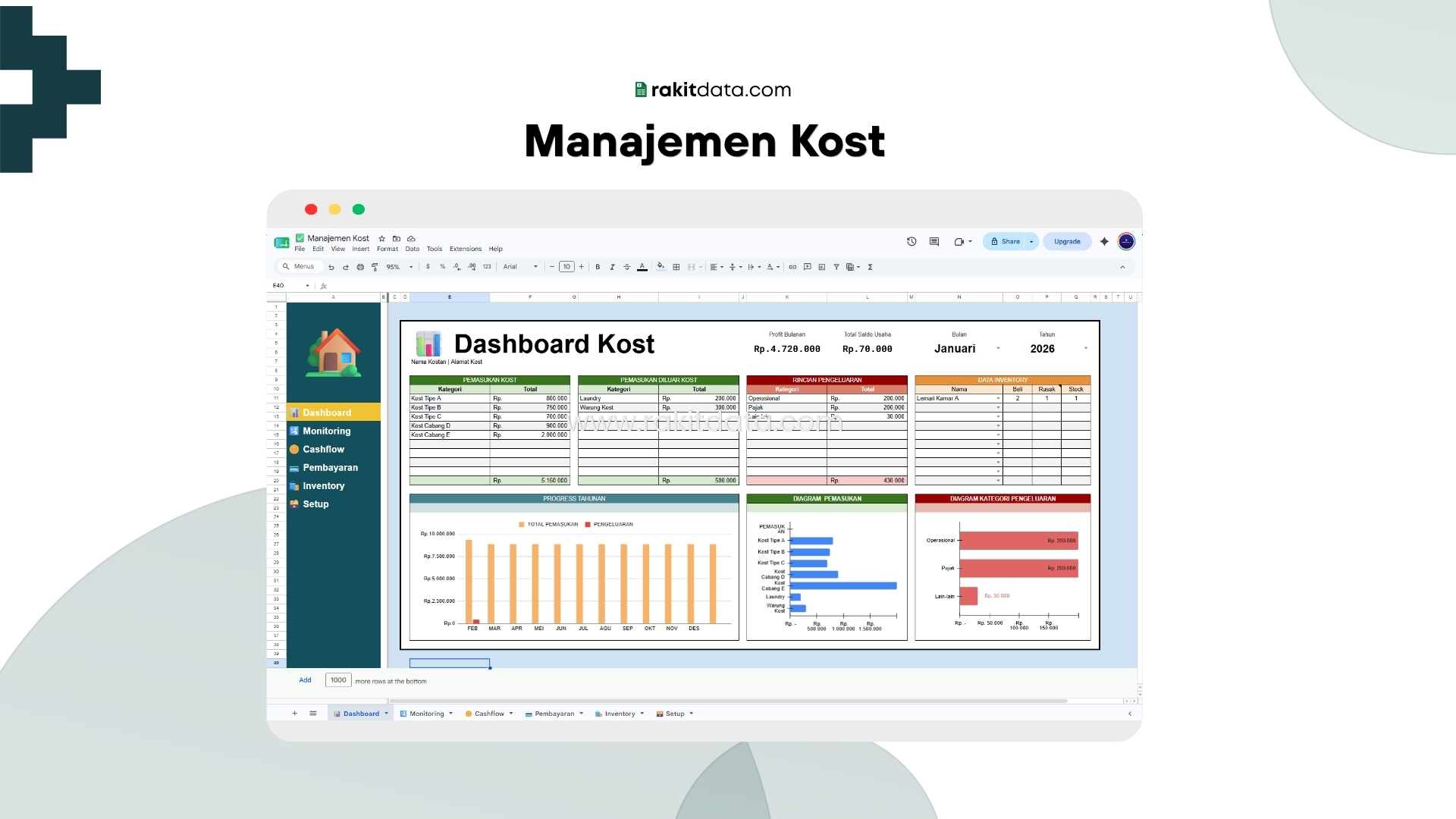
Task: Switch to the Cashflow sheet tab
Action: pyautogui.click(x=489, y=714)
